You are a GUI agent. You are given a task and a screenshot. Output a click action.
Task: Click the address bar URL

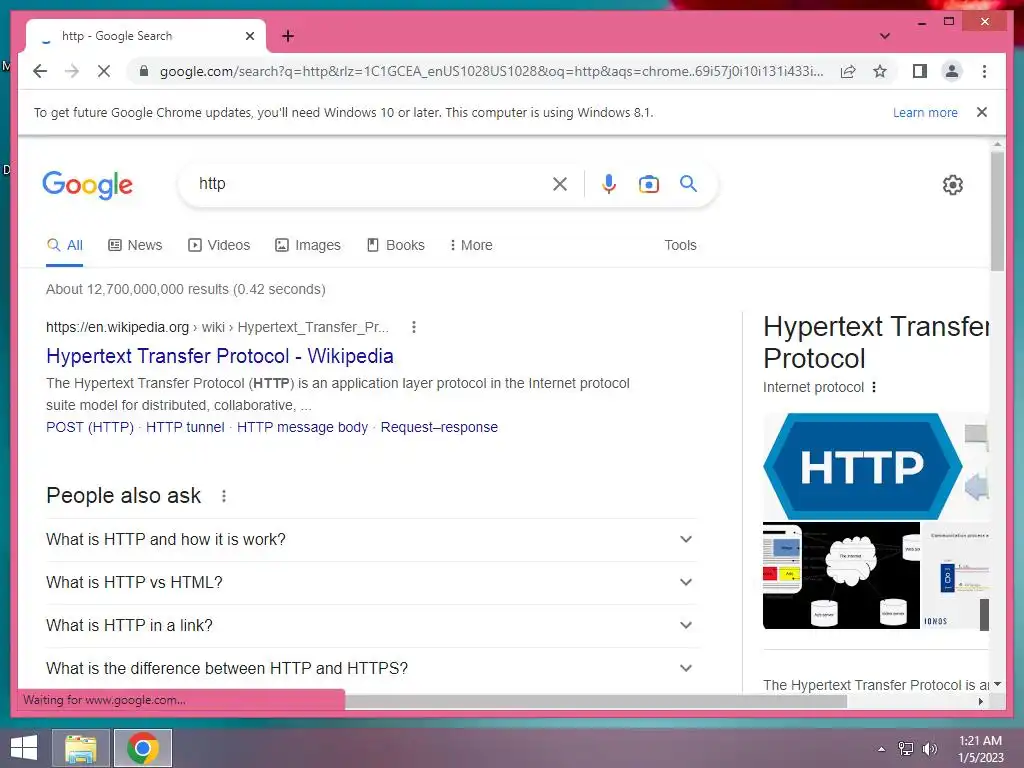pyautogui.click(x=491, y=71)
